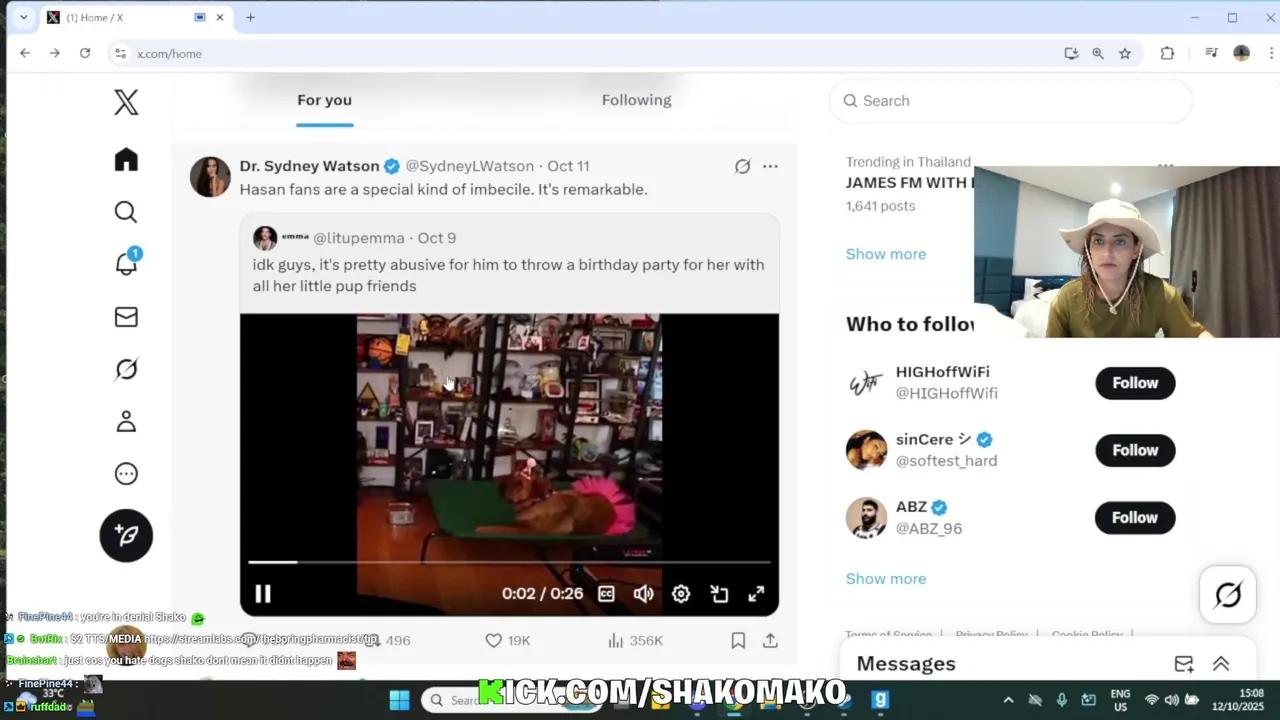Open tab search dropdown arrow
Viewport: 1280px width, 720px height.
(23, 17)
